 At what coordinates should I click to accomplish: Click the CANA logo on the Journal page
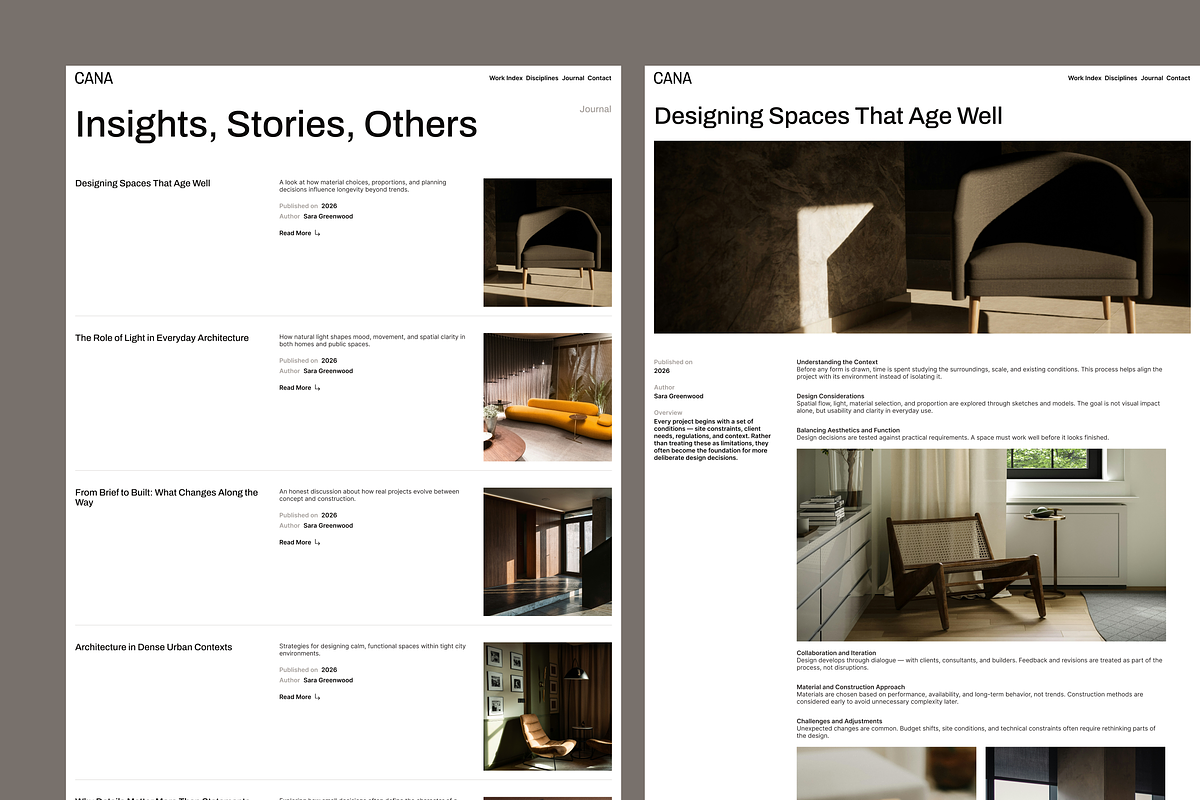(x=94, y=78)
